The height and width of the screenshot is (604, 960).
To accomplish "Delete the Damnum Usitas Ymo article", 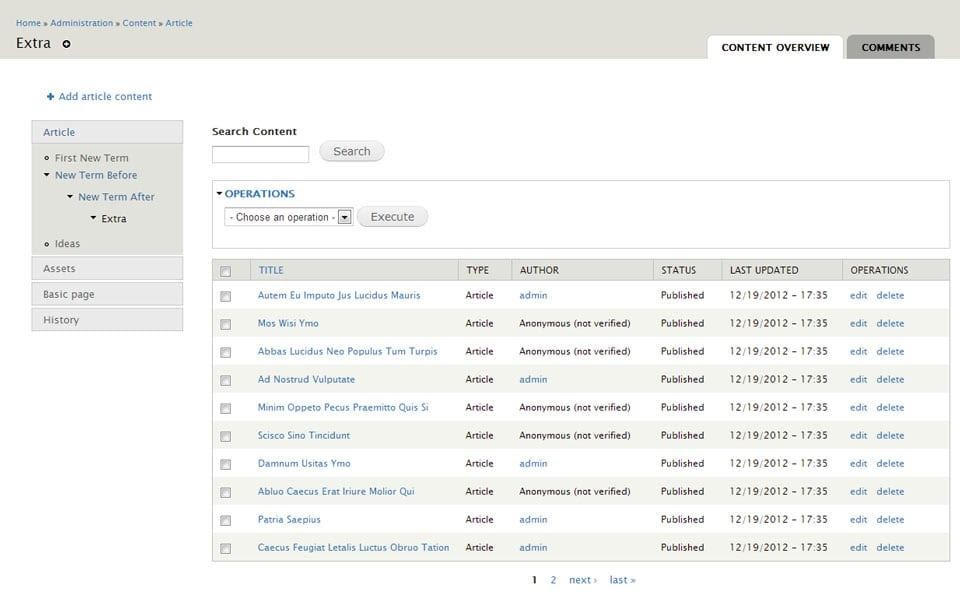I will pyautogui.click(x=890, y=463).
